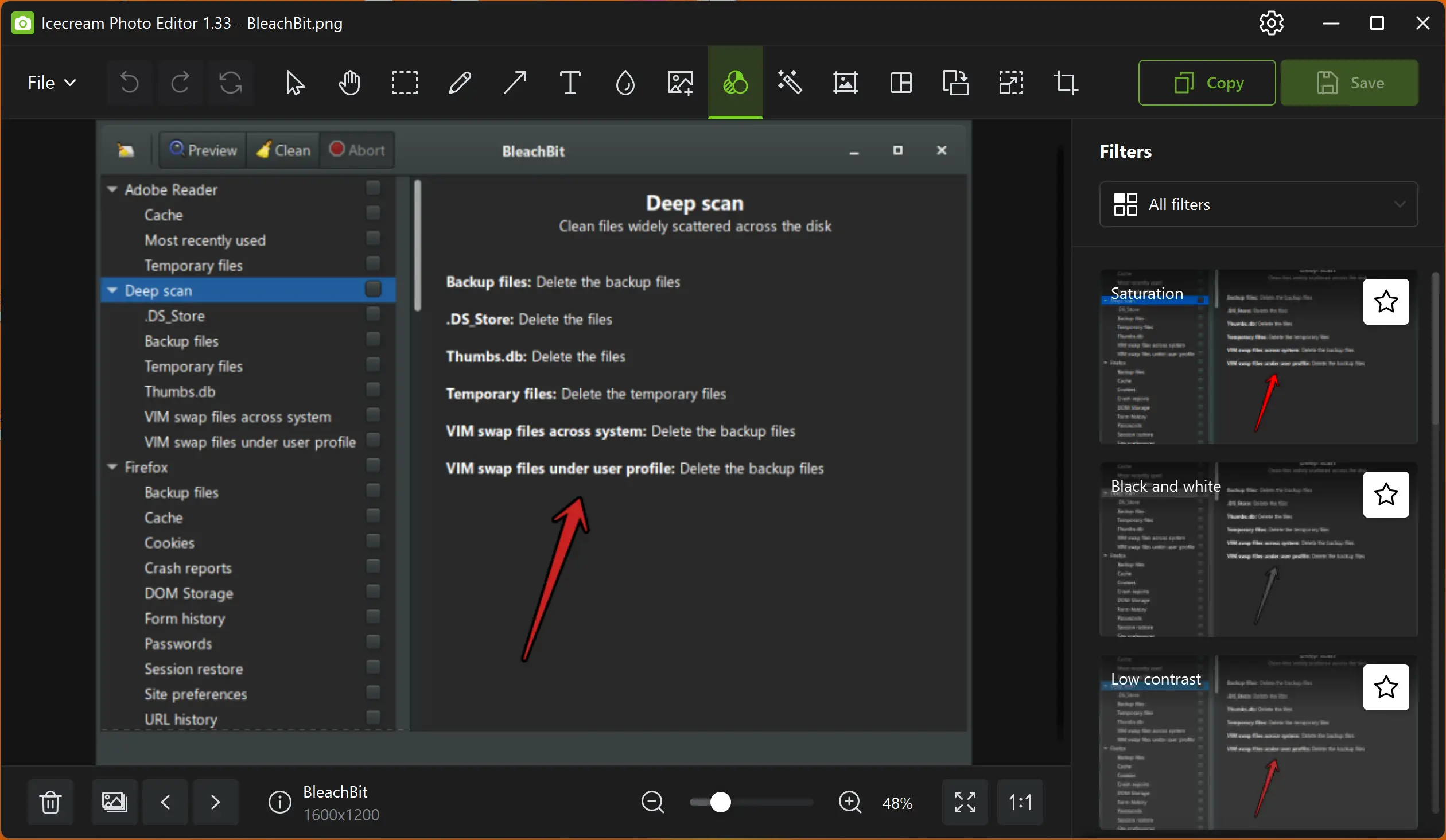This screenshot has height=840, width=1446.
Task: Click the zoom slider handle
Action: click(721, 802)
